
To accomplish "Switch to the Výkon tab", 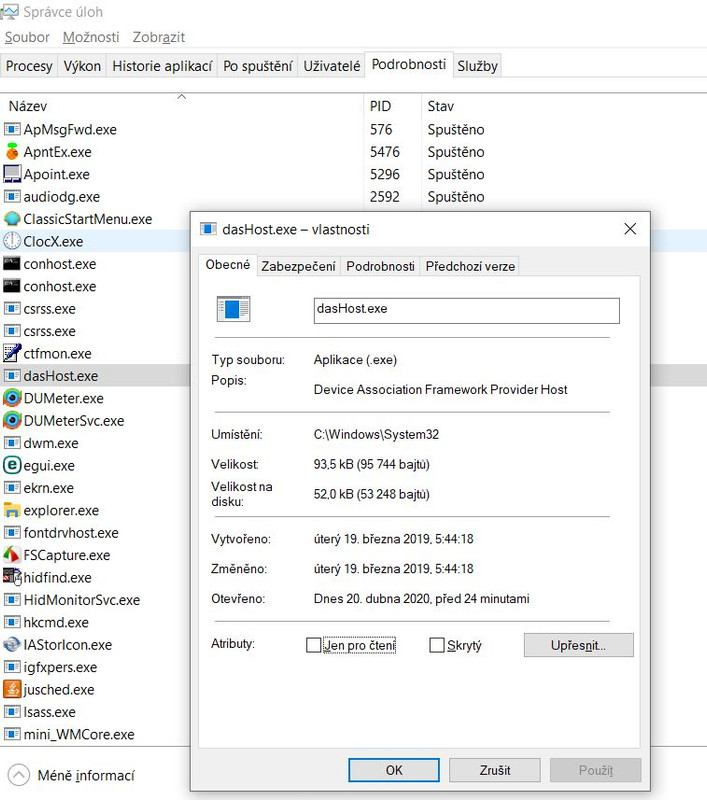I will click(82, 66).
